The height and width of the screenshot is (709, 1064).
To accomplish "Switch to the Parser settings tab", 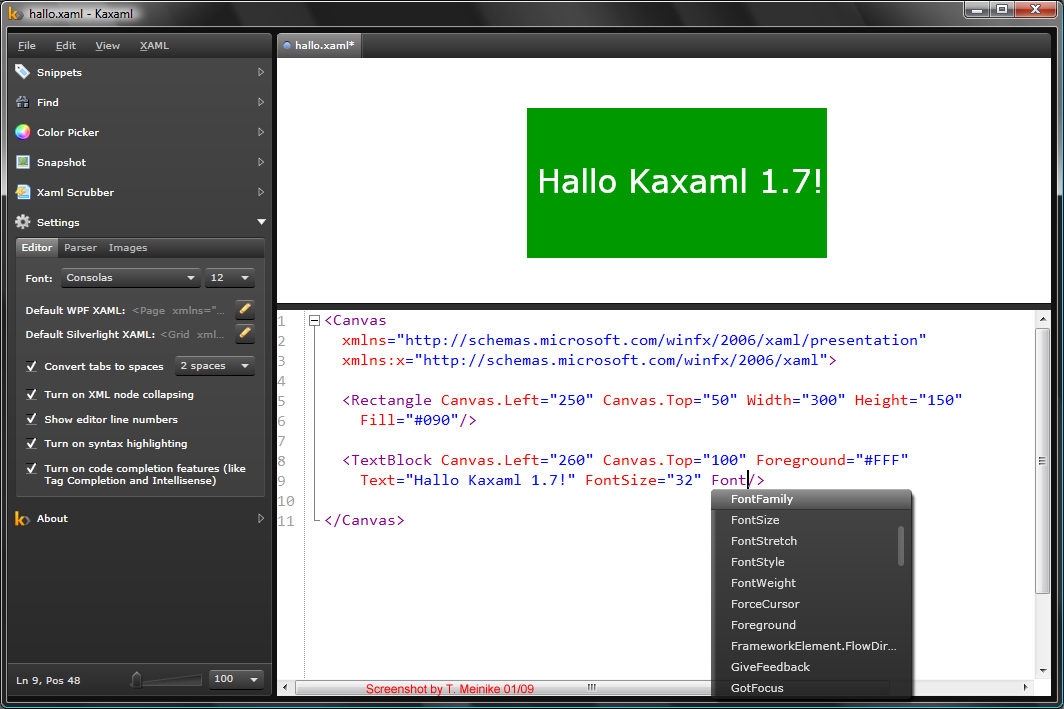I will click(80, 248).
